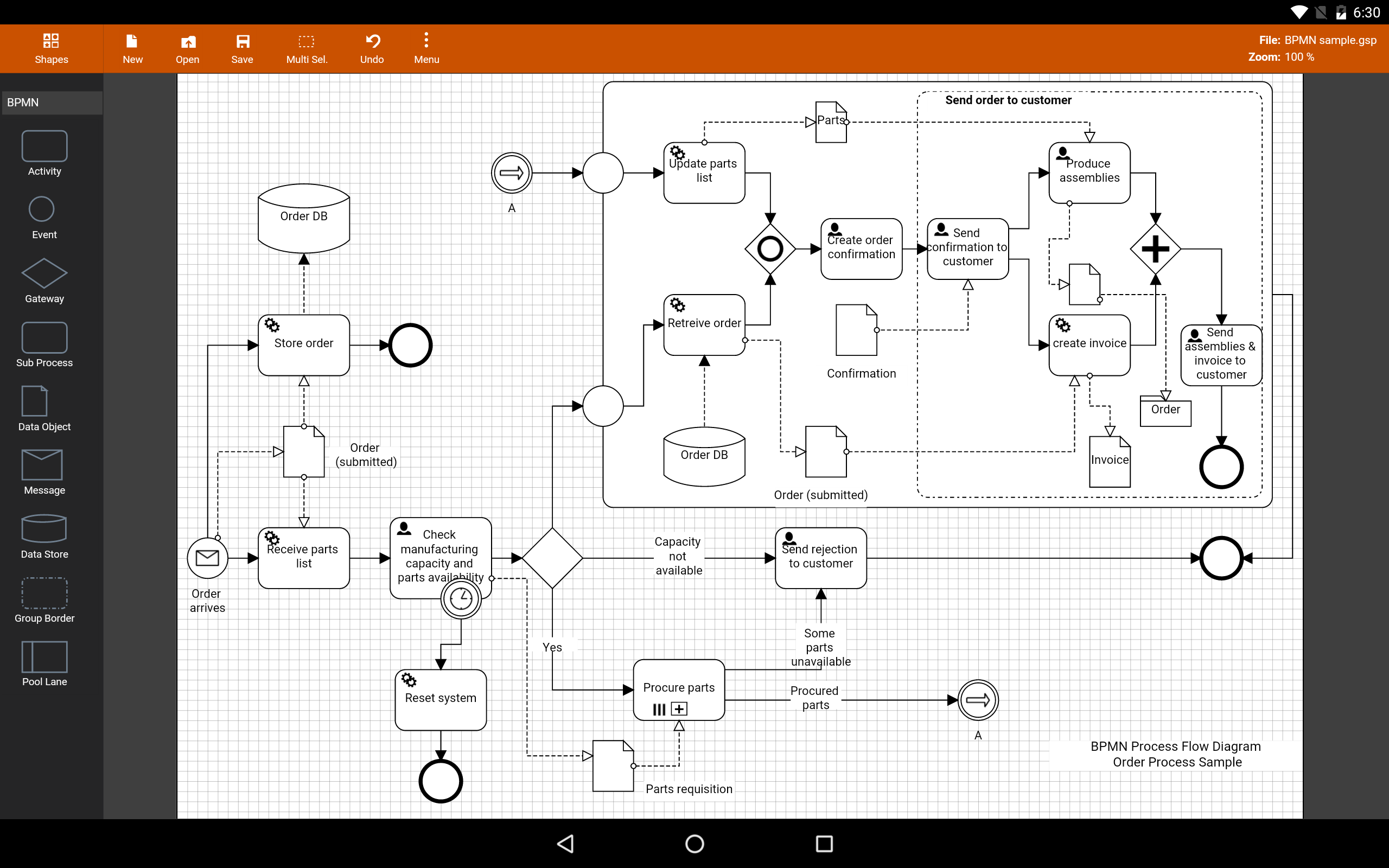Toggle Multi Sel. selection mode
The image size is (1389, 868).
click(307, 48)
